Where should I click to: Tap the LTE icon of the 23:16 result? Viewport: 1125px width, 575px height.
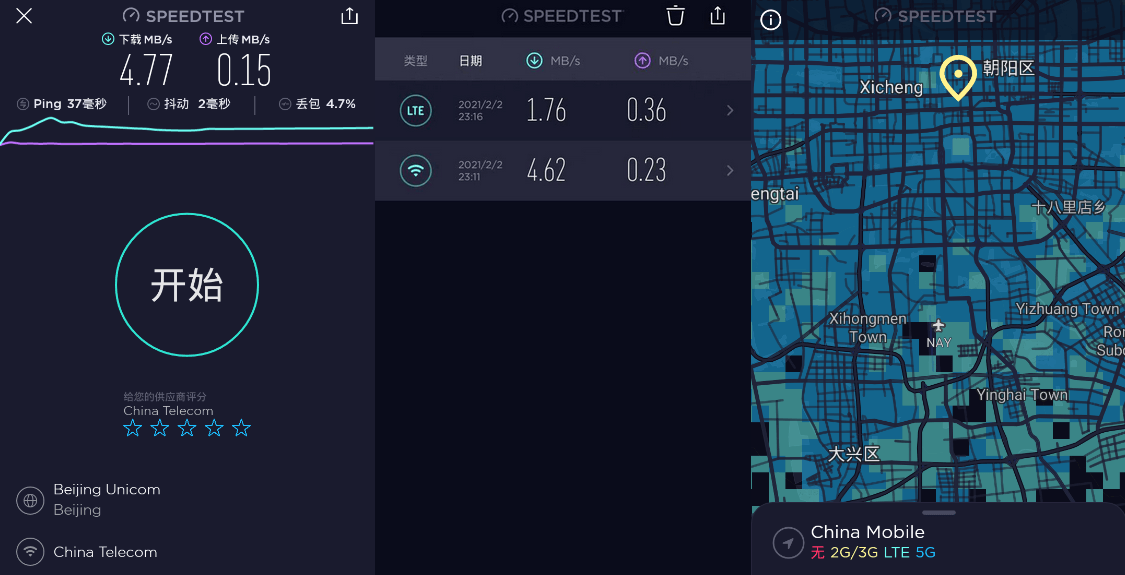415,111
